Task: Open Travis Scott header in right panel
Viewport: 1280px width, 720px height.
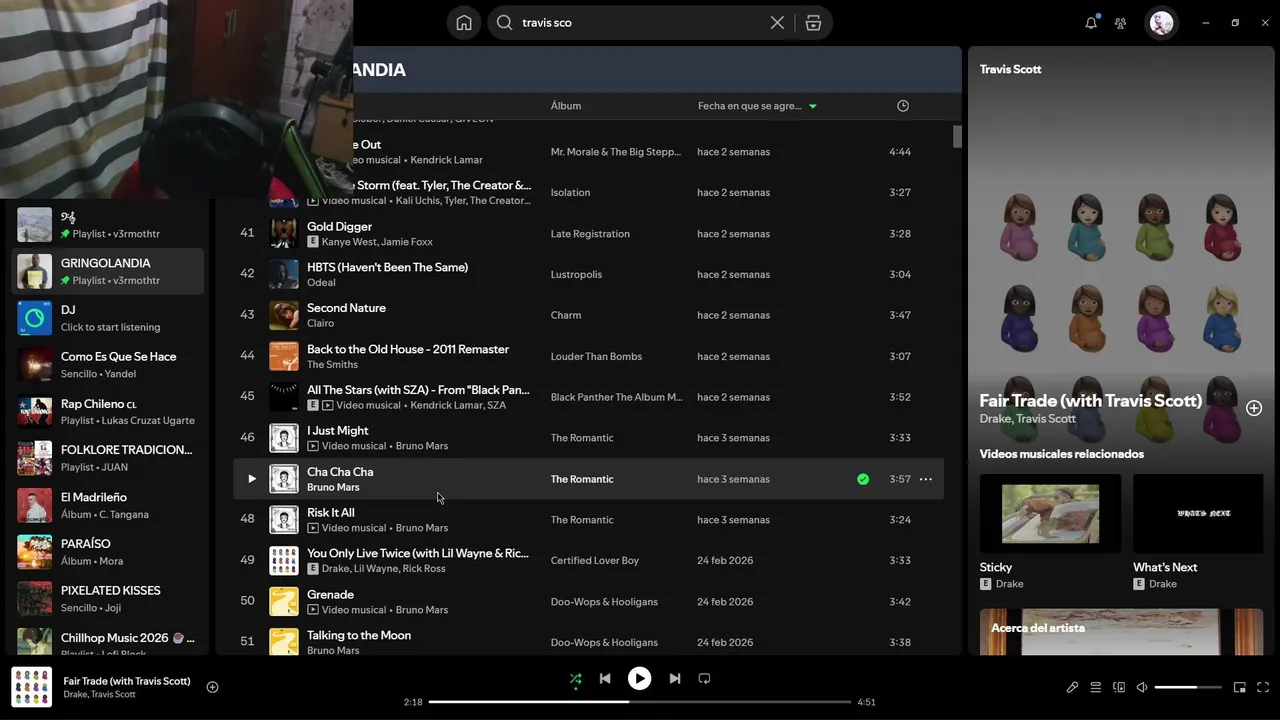Action: [x=1010, y=69]
